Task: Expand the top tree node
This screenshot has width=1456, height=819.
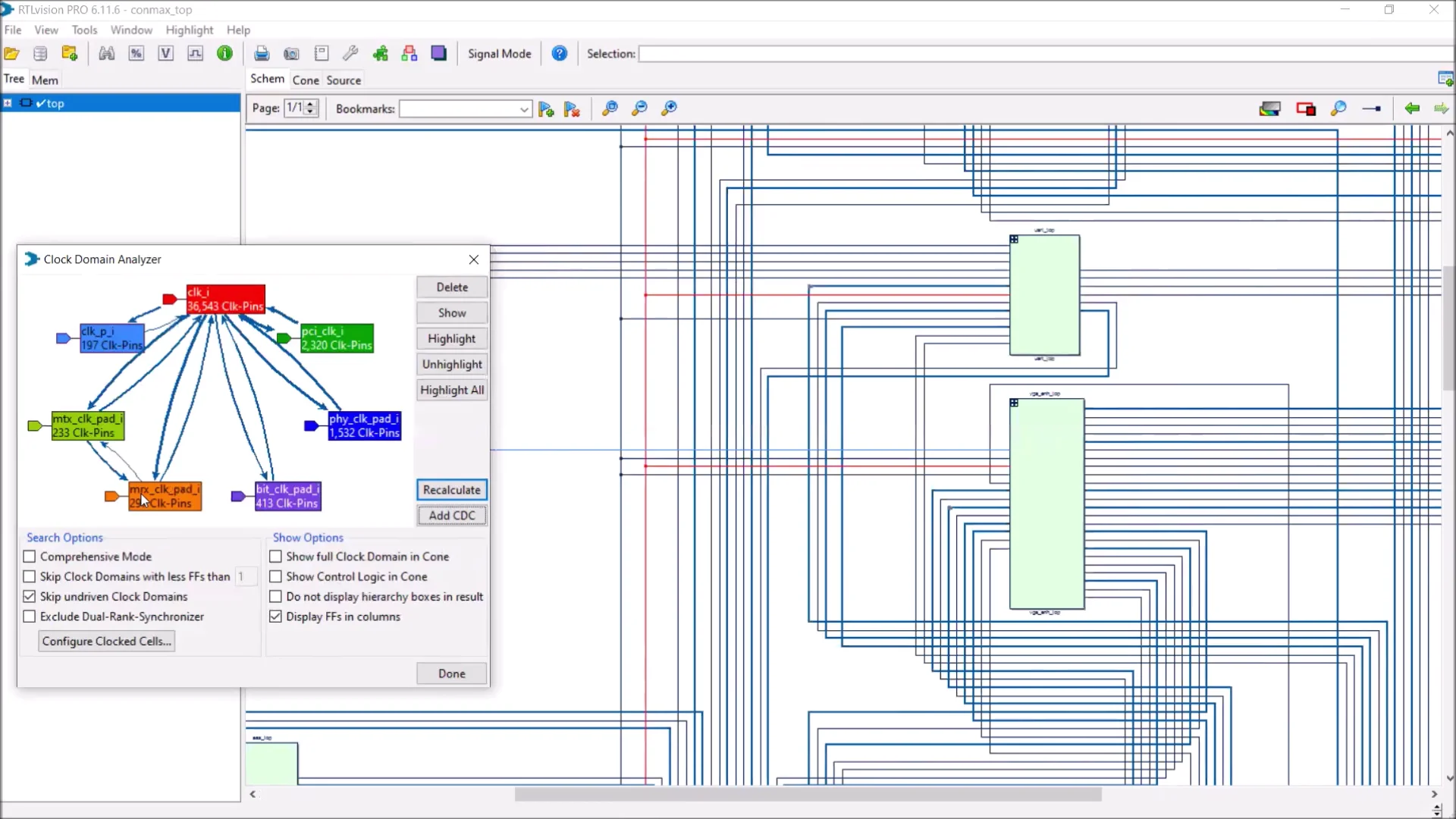Action: click(x=8, y=103)
